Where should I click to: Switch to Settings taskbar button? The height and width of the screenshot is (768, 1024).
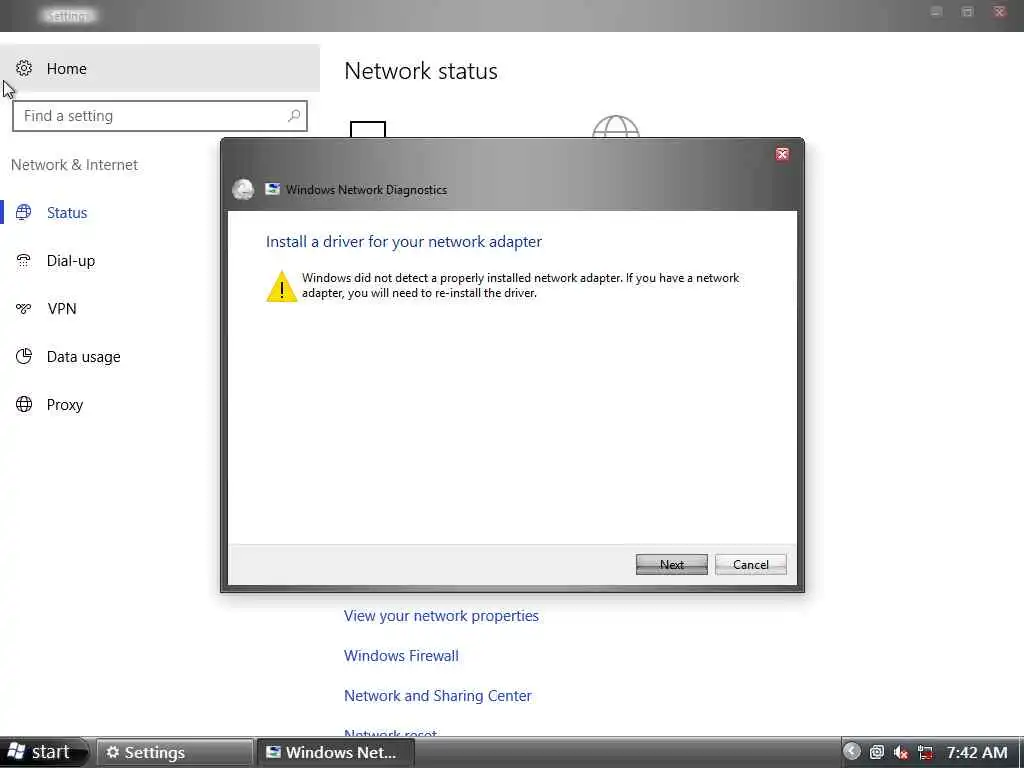174,752
